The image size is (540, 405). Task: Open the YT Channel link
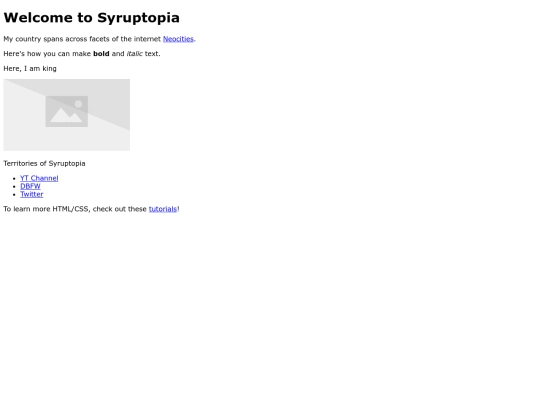point(39,178)
